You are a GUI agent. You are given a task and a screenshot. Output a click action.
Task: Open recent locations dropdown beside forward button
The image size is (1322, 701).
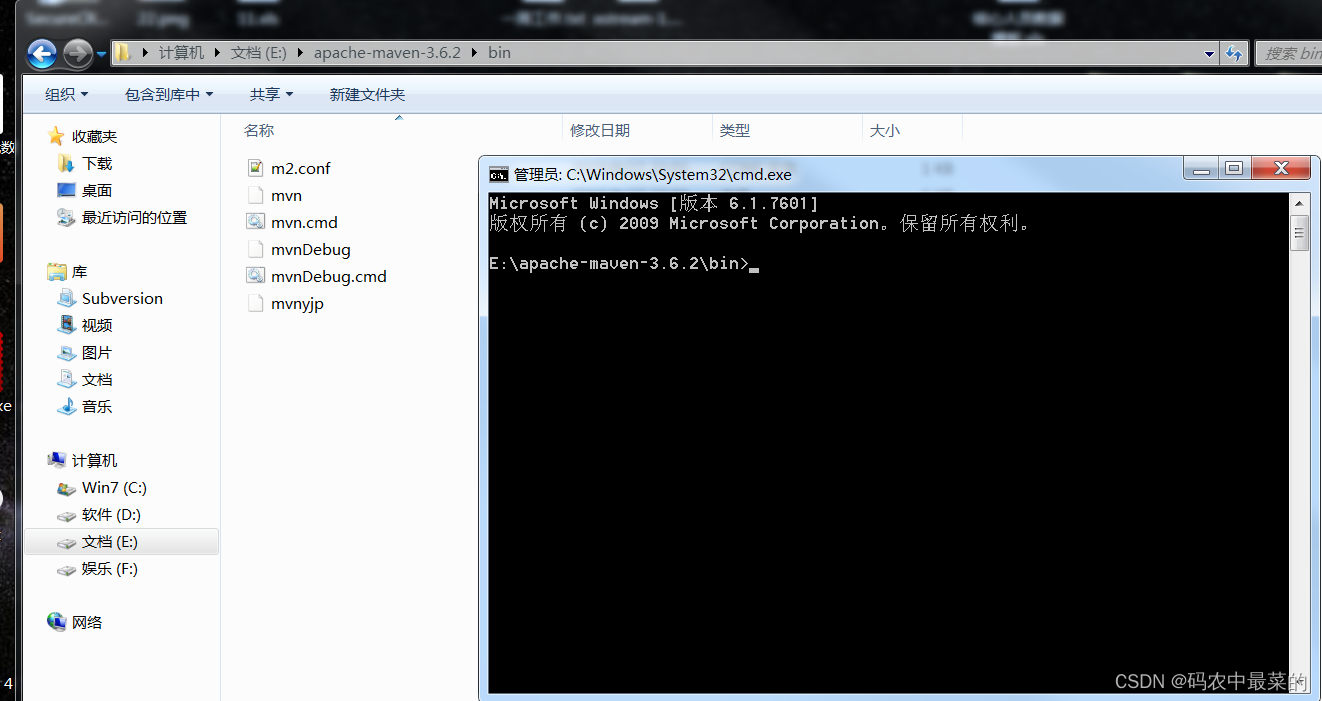(x=101, y=54)
